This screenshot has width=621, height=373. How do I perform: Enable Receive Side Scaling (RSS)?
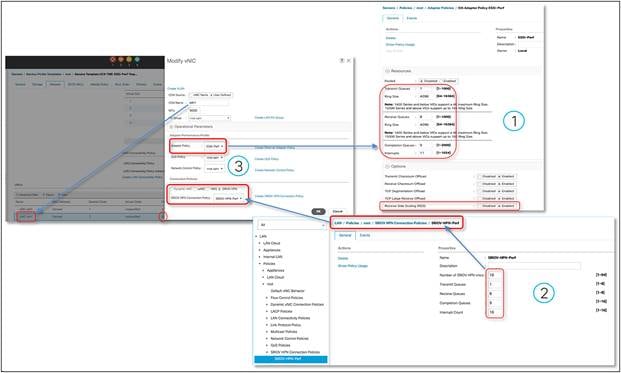[x=499, y=206]
